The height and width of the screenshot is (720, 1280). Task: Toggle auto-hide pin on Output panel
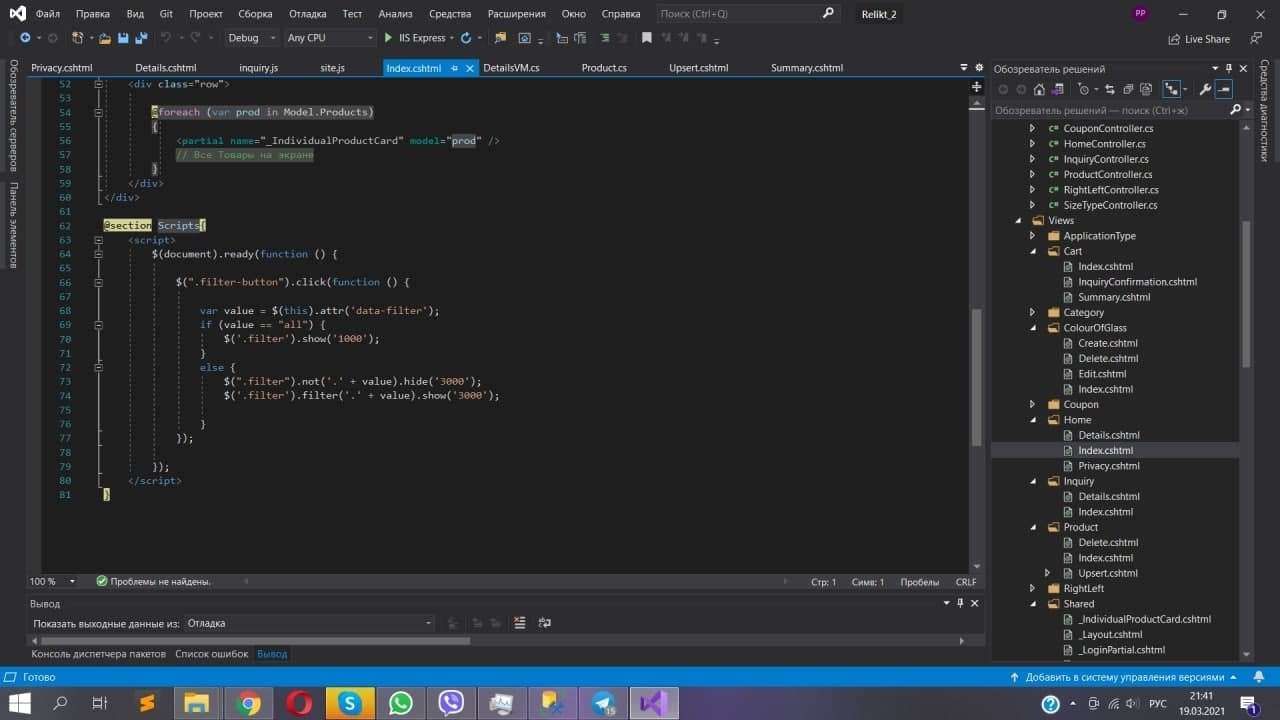coord(960,603)
